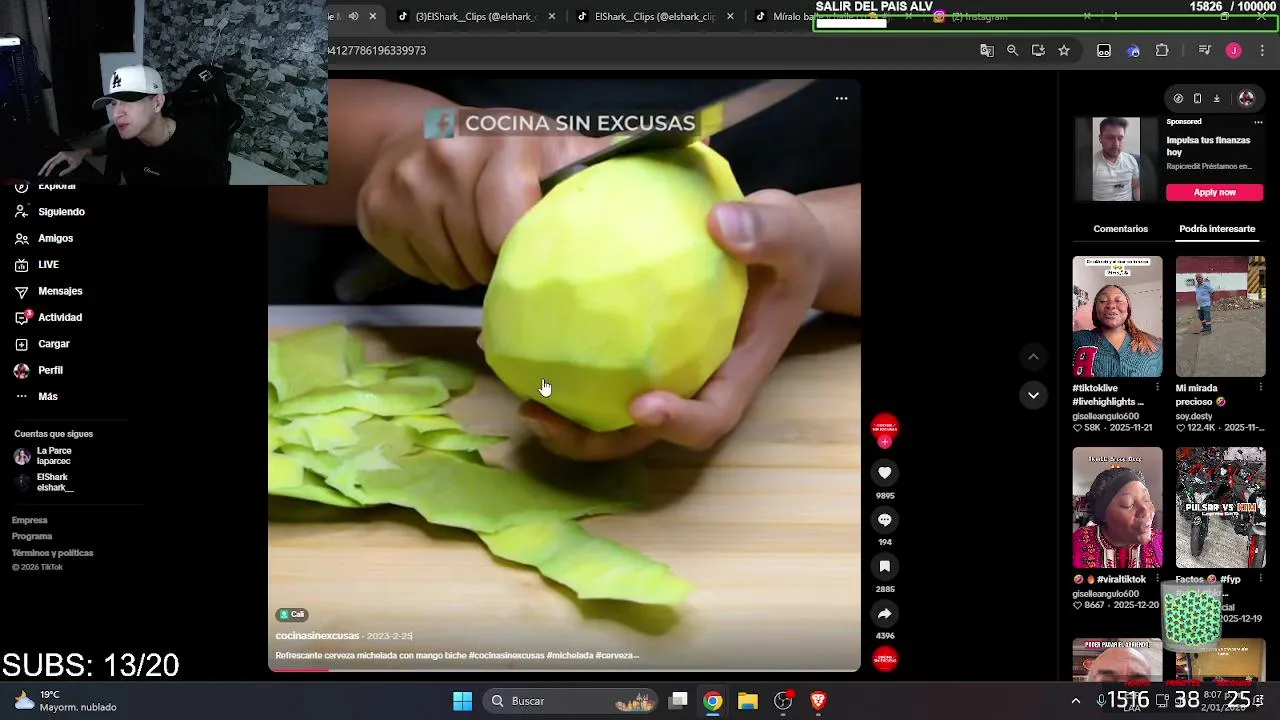Screen dimensions: 1280x720
Task: Click the Apply now ad button
Action: coord(1214,192)
